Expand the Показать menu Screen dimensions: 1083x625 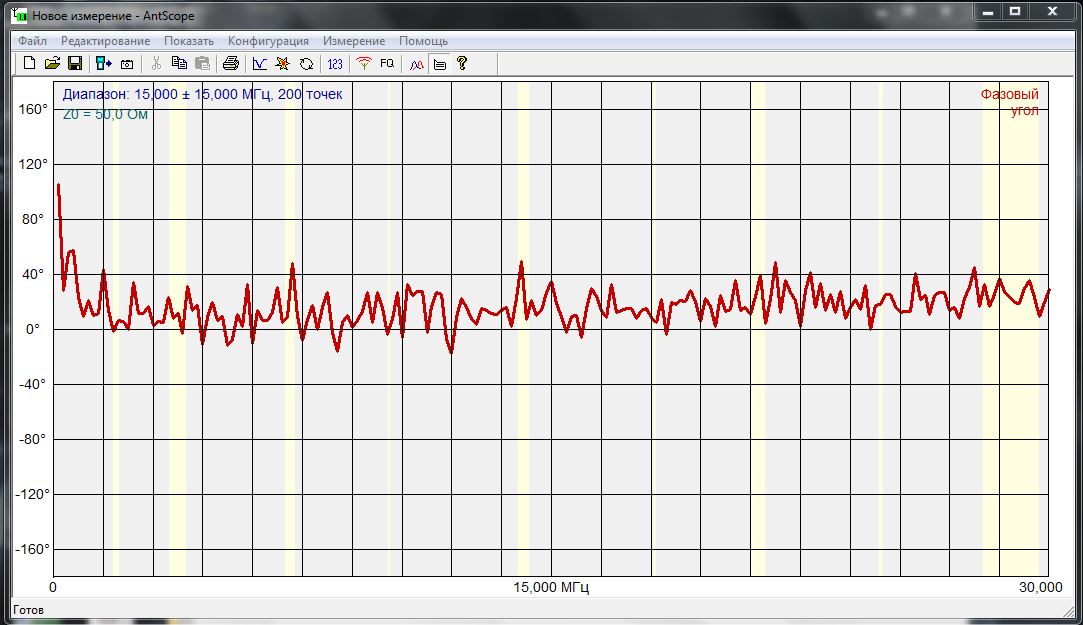(x=189, y=41)
